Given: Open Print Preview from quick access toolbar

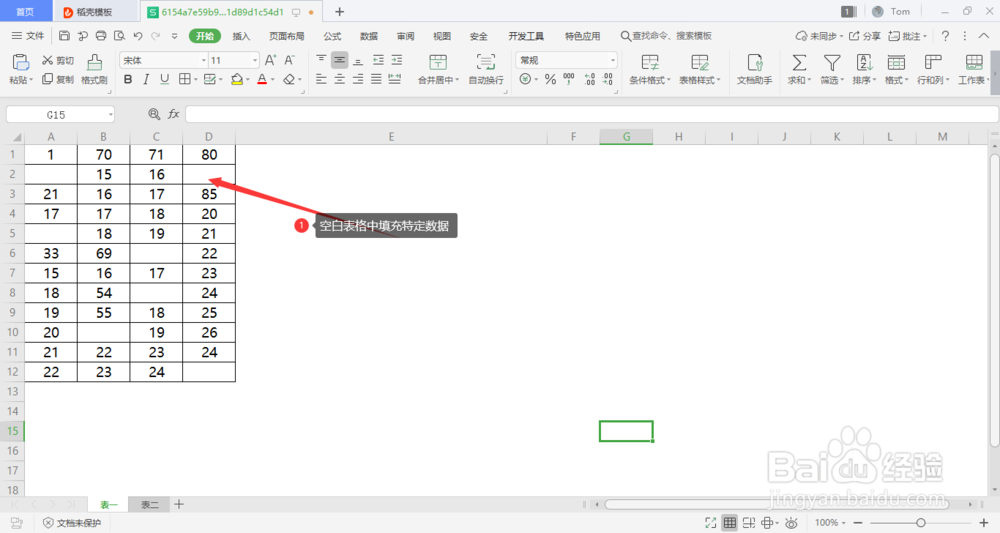Looking at the screenshot, I should coord(119,36).
